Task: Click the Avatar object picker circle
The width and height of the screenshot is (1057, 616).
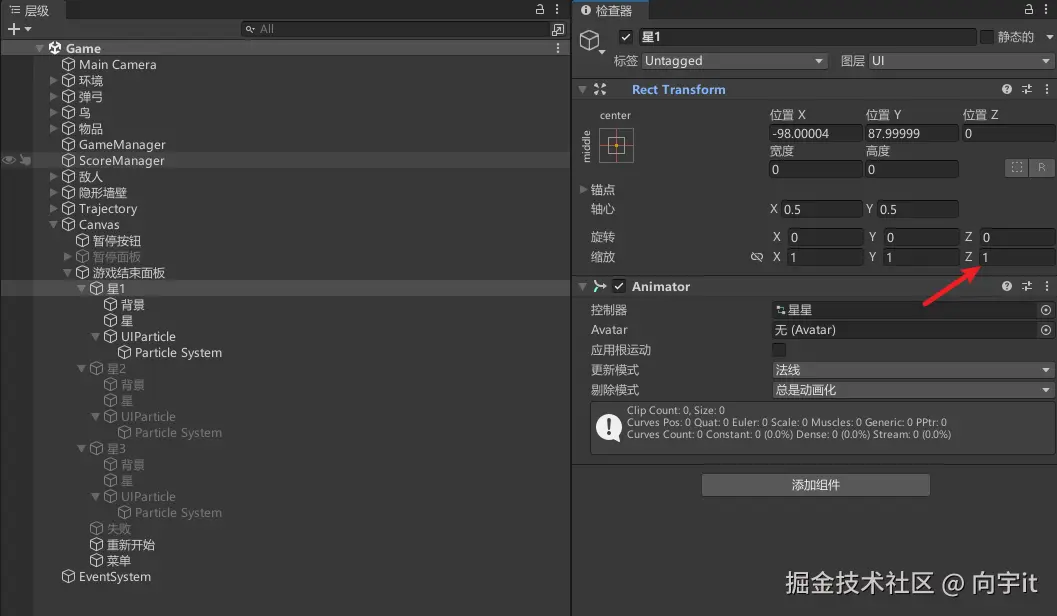Action: [x=1045, y=329]
